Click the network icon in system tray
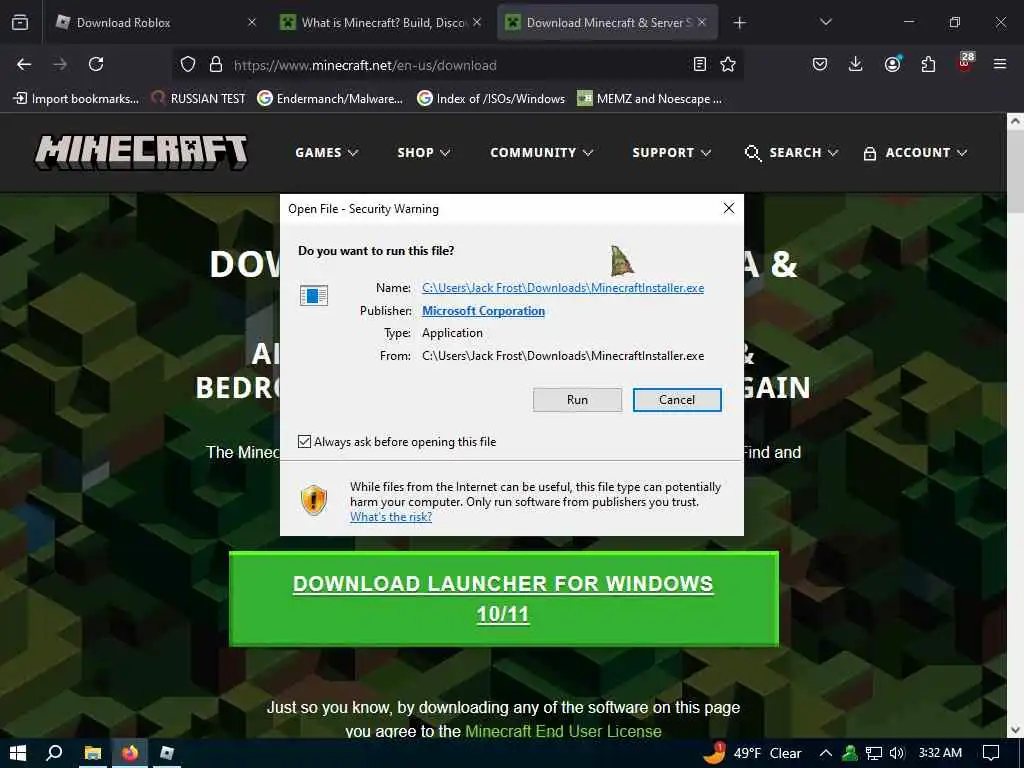The image size is (1024, 768). tap(874, 753)
